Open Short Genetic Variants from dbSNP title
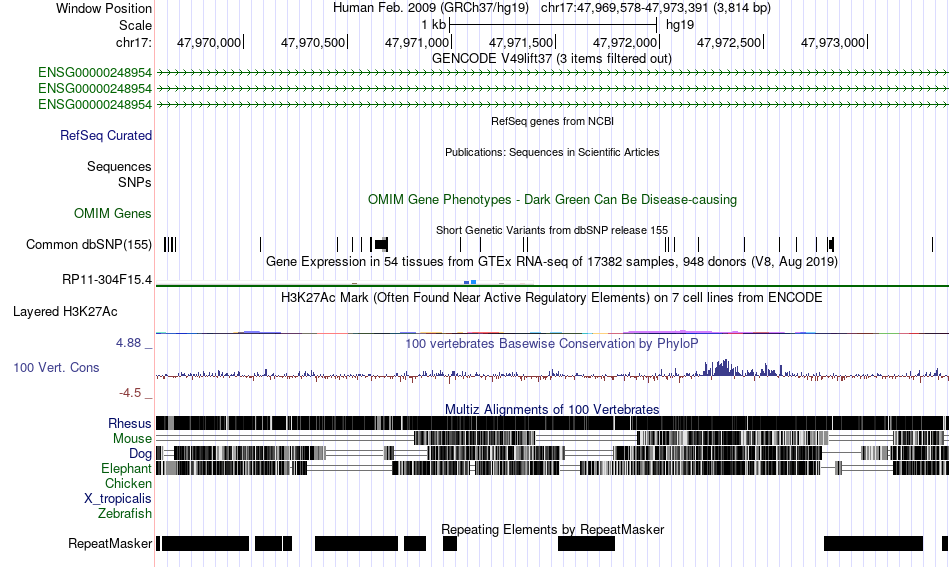This screenshot has width=950, height=567. [x=552, y=230]
